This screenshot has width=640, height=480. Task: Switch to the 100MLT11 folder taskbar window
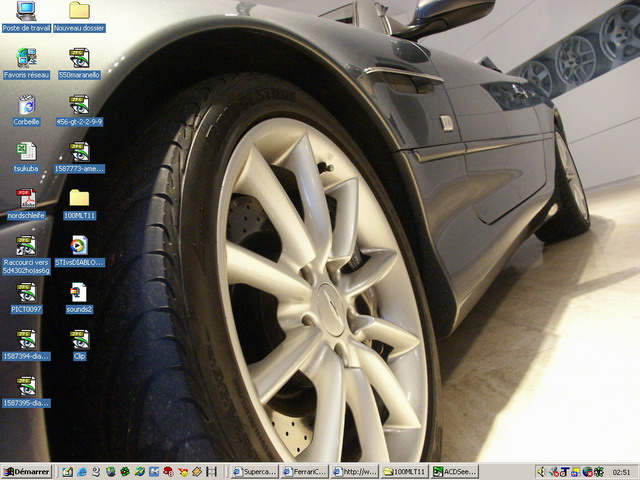tap(404, 472)
